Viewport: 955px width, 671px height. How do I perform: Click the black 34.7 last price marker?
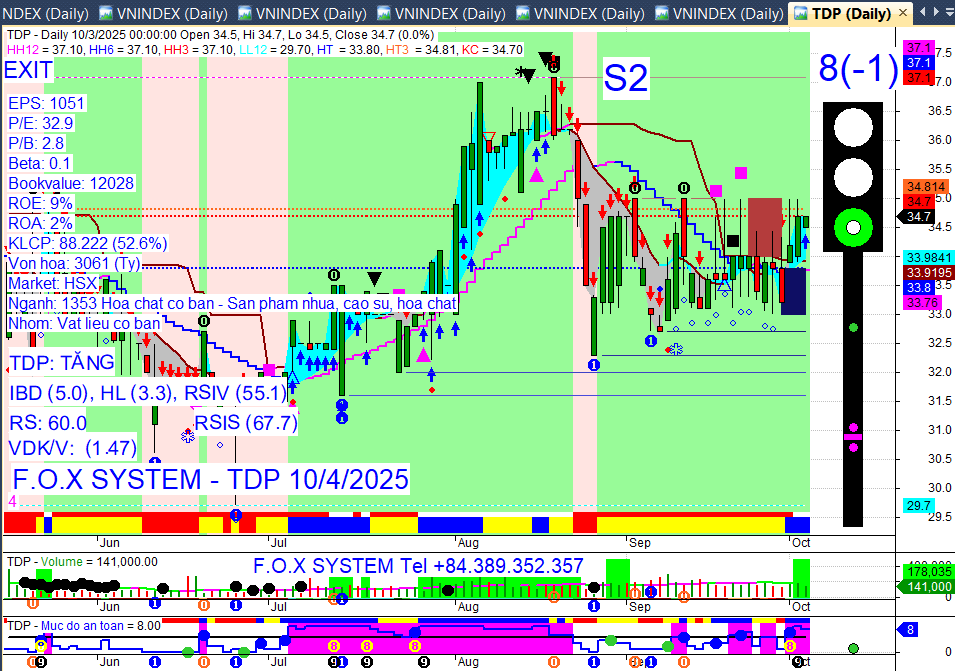918,216
